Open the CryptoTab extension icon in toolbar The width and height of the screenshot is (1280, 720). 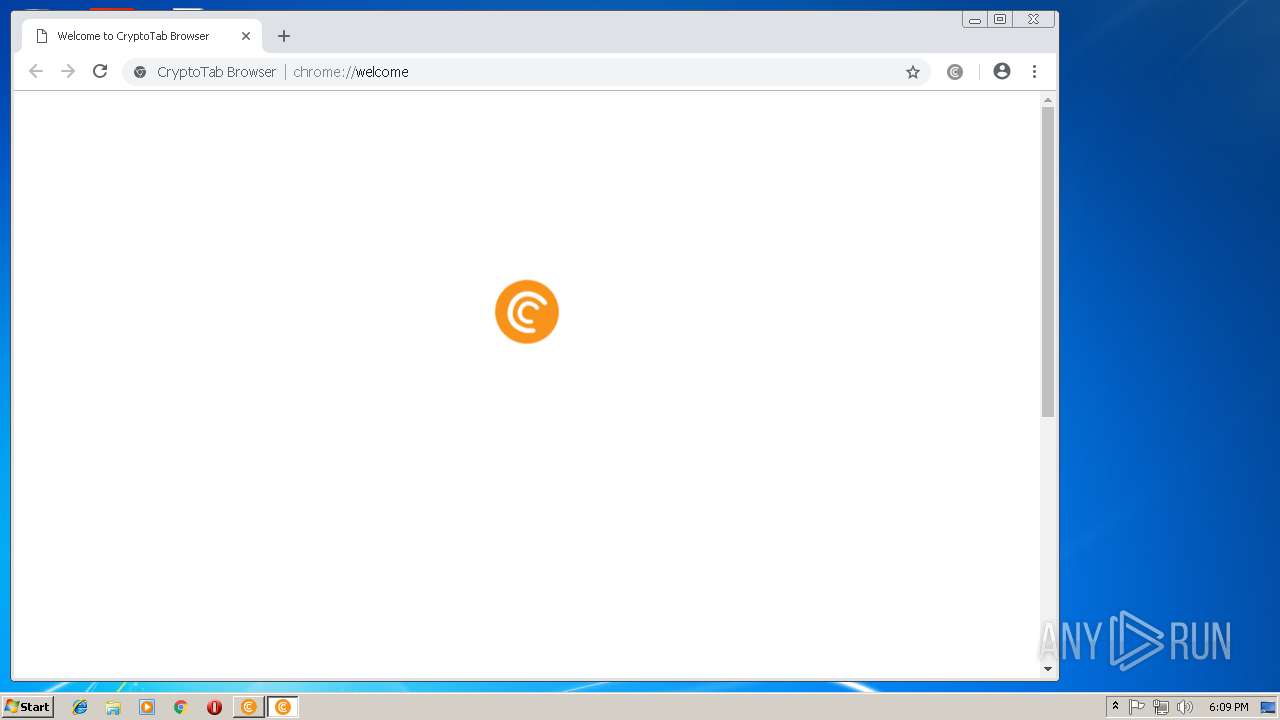tap(955, 72)
